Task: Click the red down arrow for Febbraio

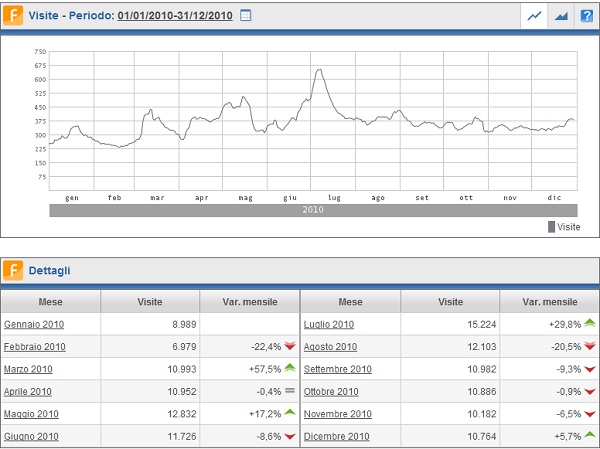Action: coord(290,346)
